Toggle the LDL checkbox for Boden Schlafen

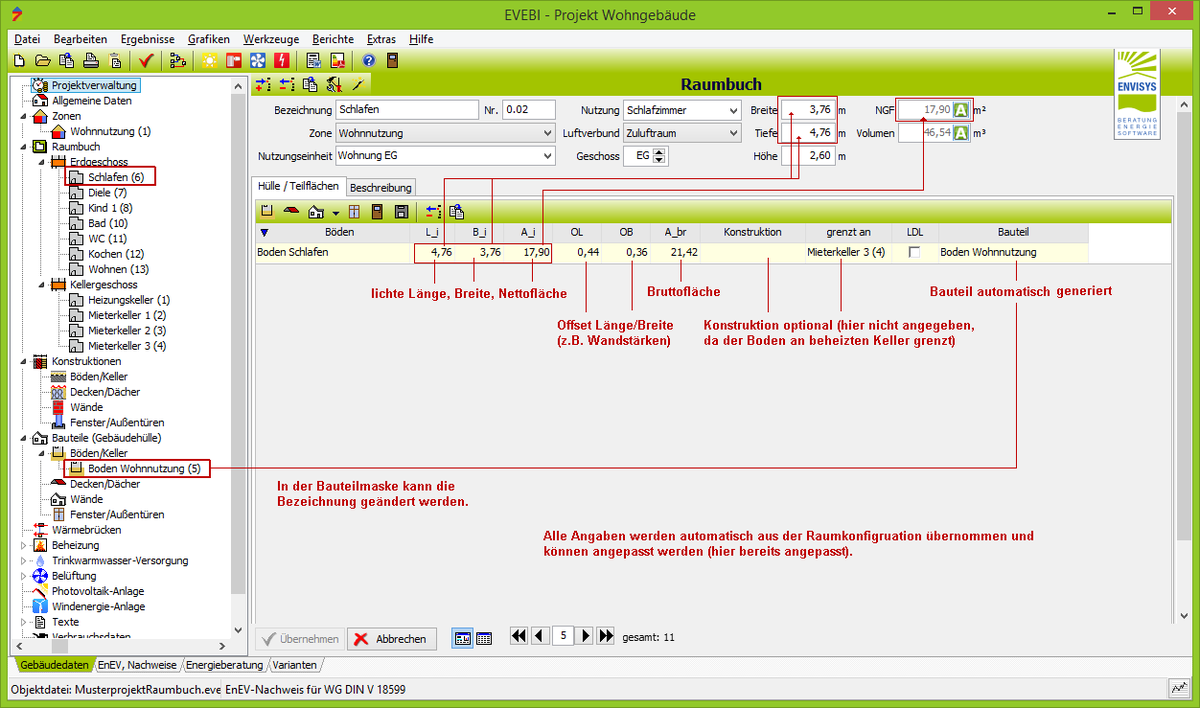click(914, 253)
